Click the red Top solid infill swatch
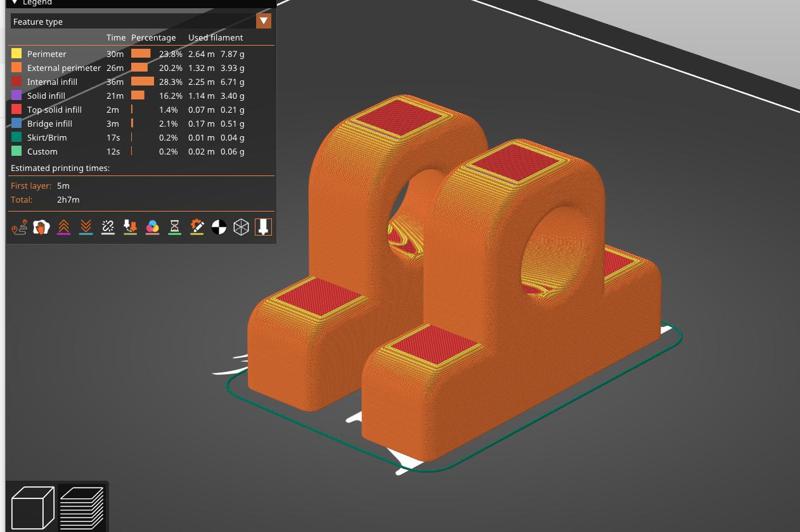 click(17, 109)
